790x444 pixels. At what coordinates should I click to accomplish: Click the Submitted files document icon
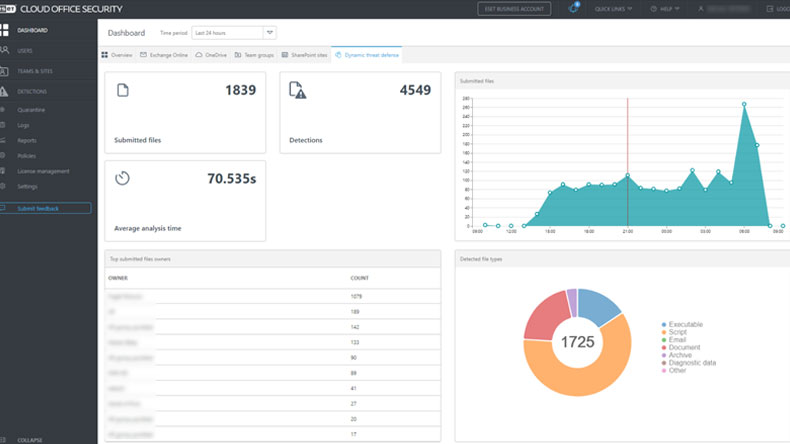(123, 90)
